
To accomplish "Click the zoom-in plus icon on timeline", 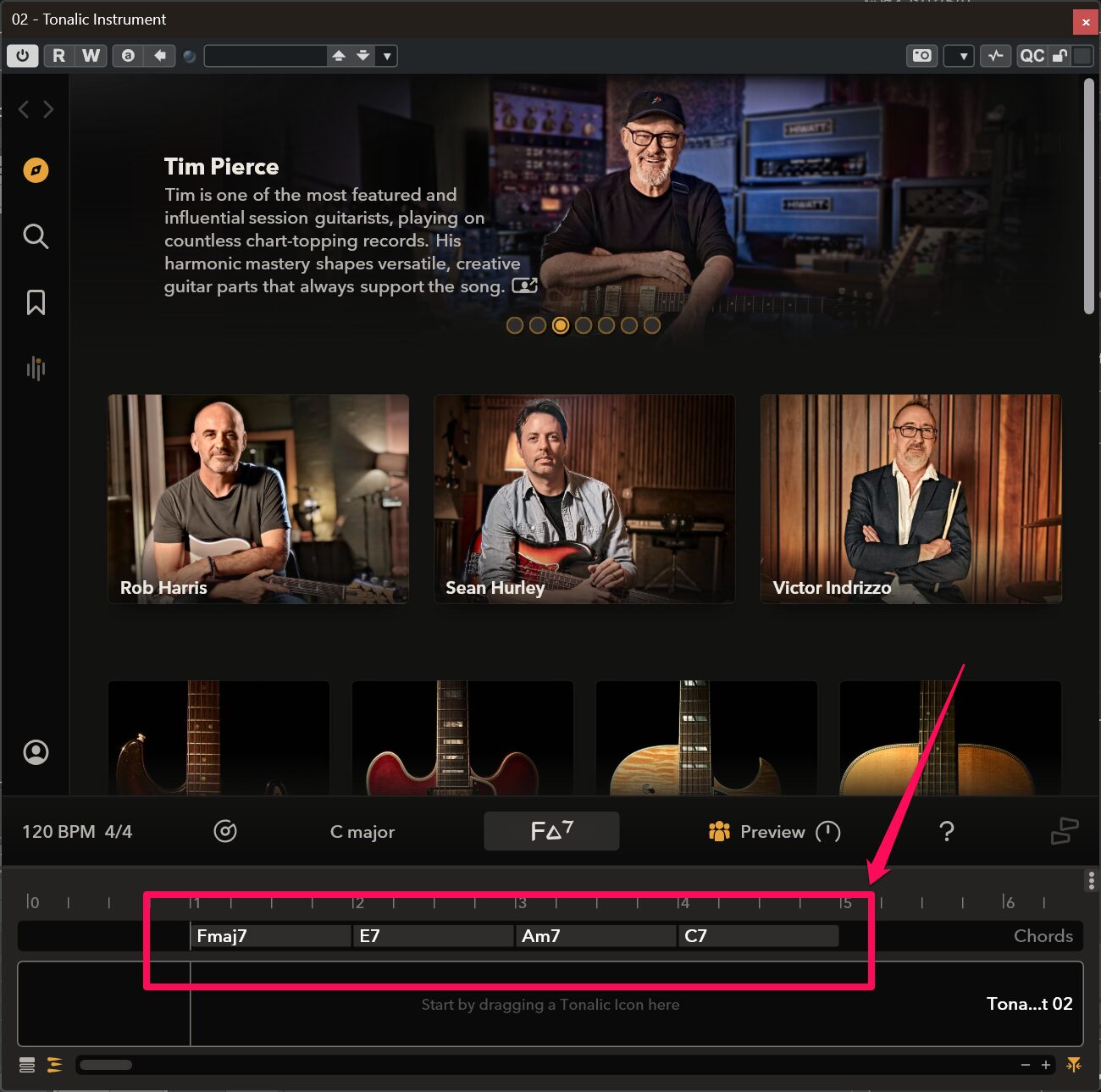I will (1046, 1065).
